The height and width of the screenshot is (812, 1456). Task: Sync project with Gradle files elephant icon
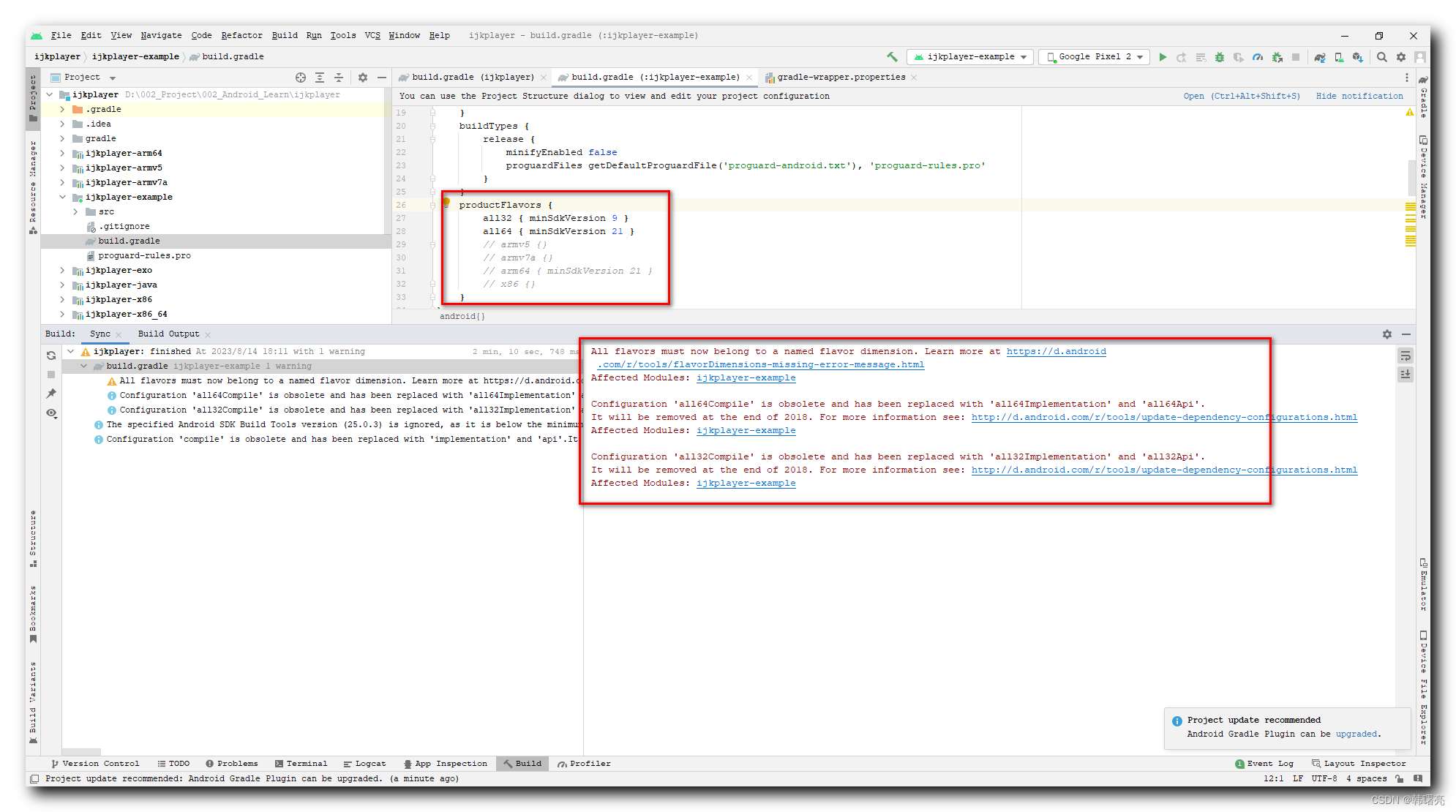point(1319,56)
